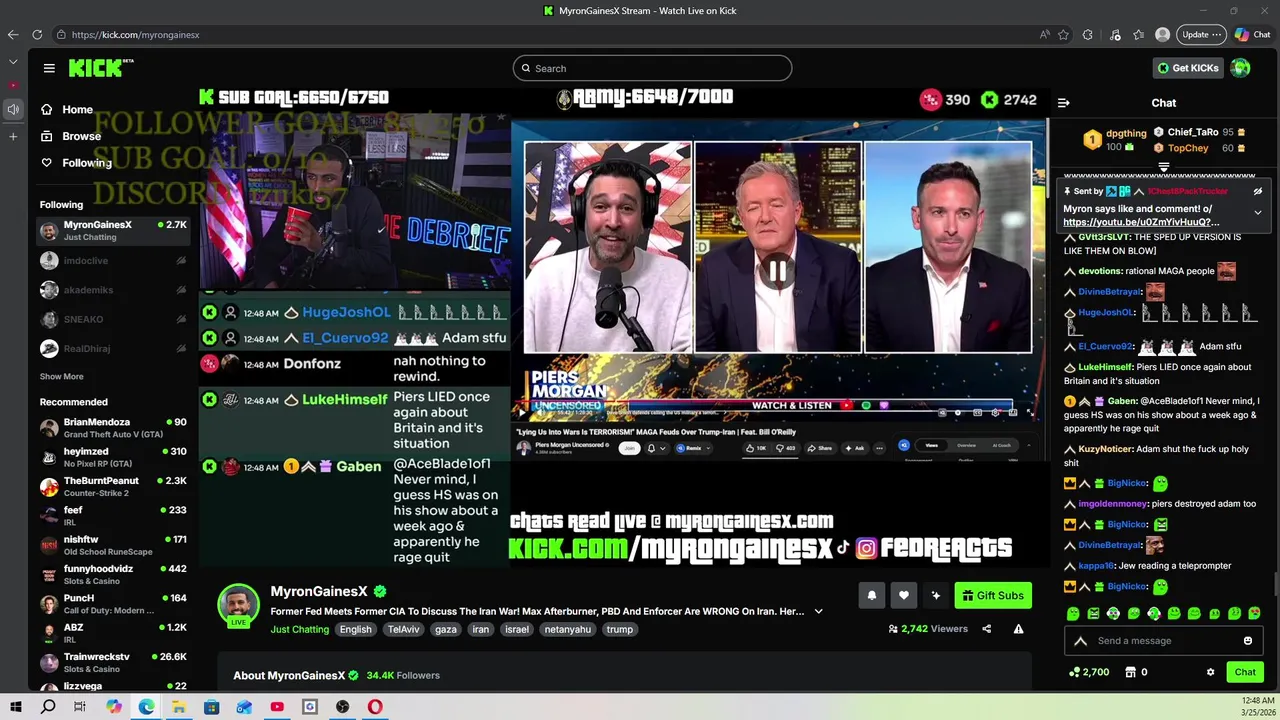Click the Get KICKs button
Viewport: 1280px width, 720px height.
pyautogui.click(x=1187, y=68)
